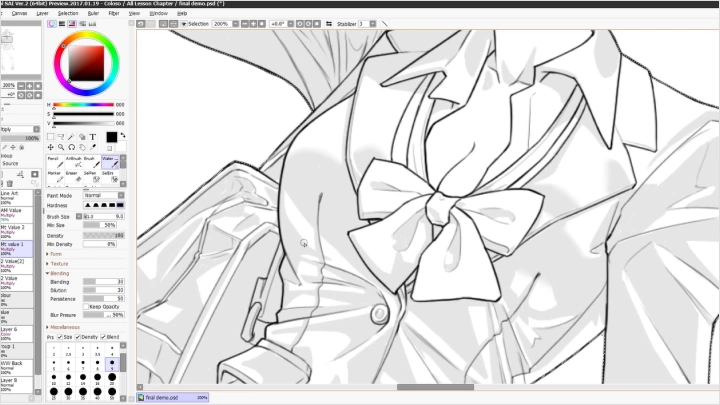The width and height of the screenshot is (720, 405).
Task: Adjust the Blending amount slider
Action: click(104, 281)
